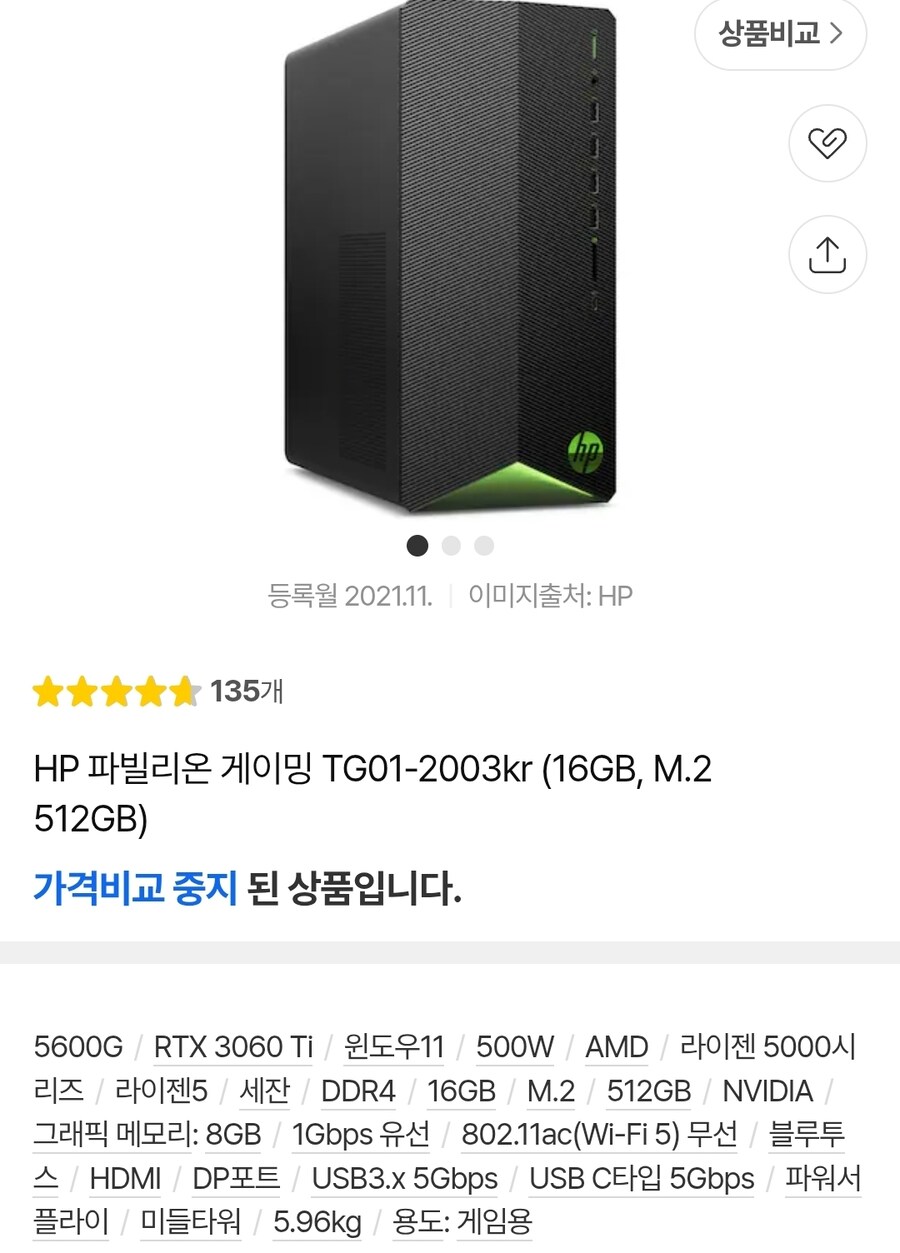This screenshot has height=1253, width=900.
Task: Open the DDR4 spec tag
Action: 358,1091
